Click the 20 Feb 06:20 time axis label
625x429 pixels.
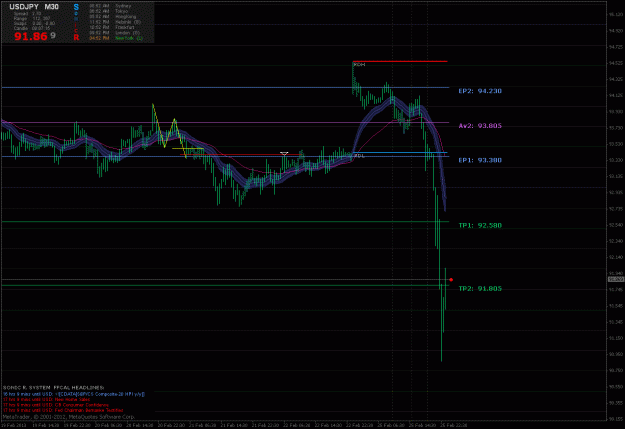(x=108, y=425)
